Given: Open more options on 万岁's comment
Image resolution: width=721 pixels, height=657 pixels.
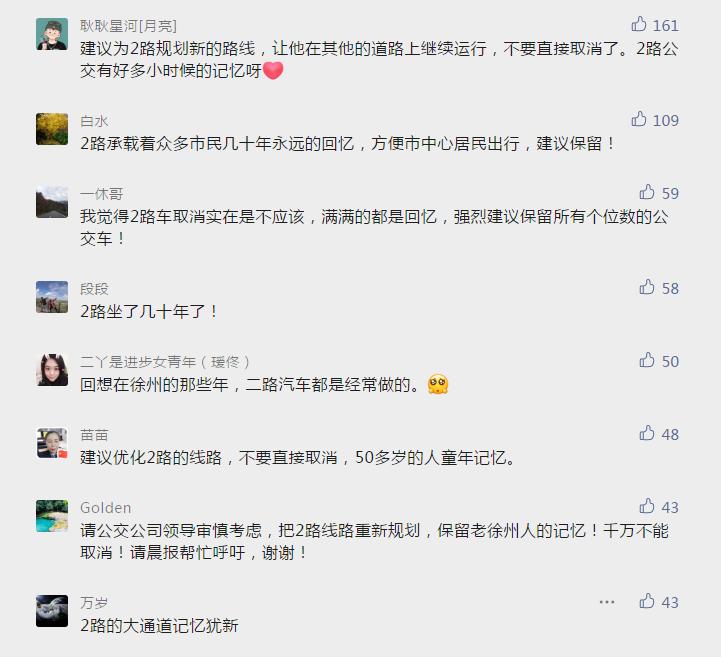Looking at the screenshot, I should tap(607, 602).
